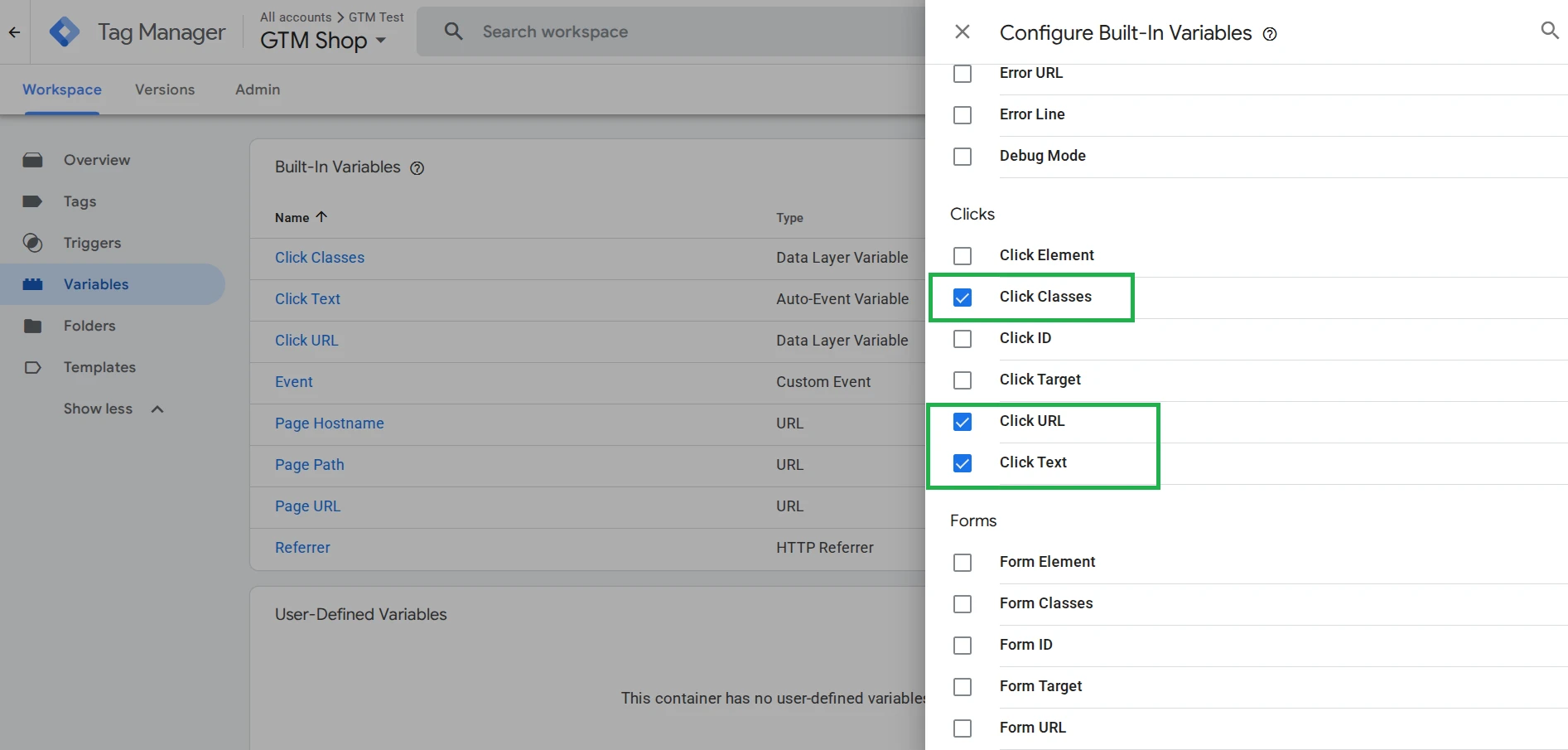This screenshot has height=750, width=1568.
Task: Open Triggers in the sidebar
Action: pos(93,243)
